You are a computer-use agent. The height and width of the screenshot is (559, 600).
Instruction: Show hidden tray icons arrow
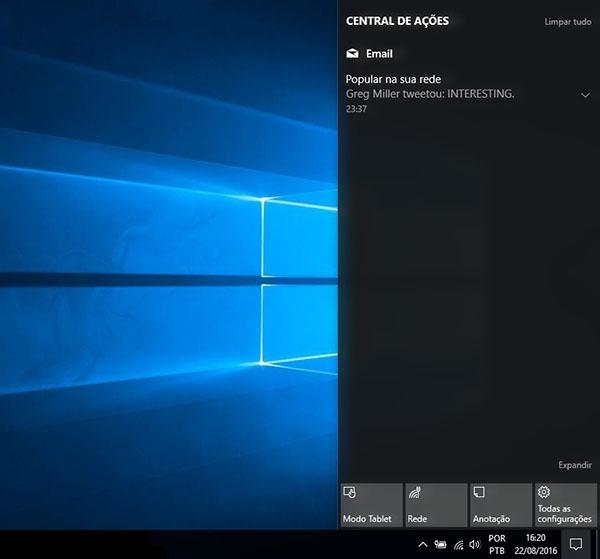pyautogui.click(x=422, y=544)
